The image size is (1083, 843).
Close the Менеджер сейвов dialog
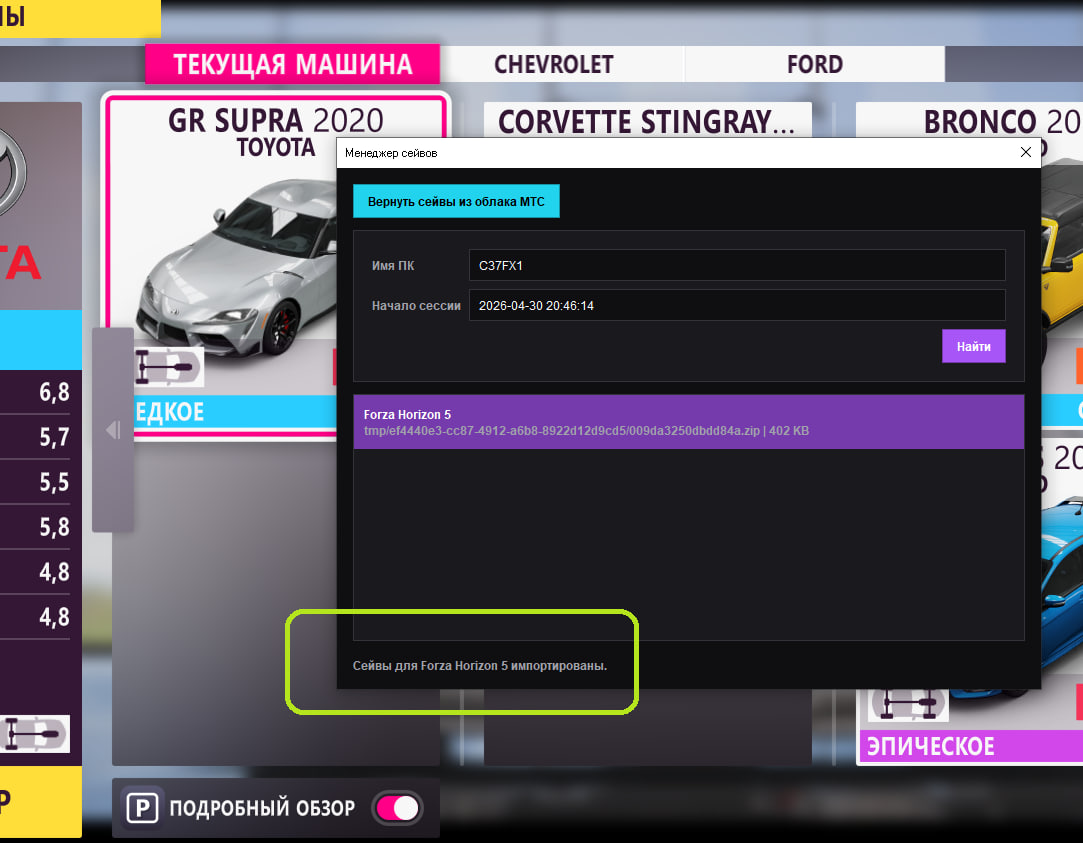pyautogui.click(x=1026, y=152)
